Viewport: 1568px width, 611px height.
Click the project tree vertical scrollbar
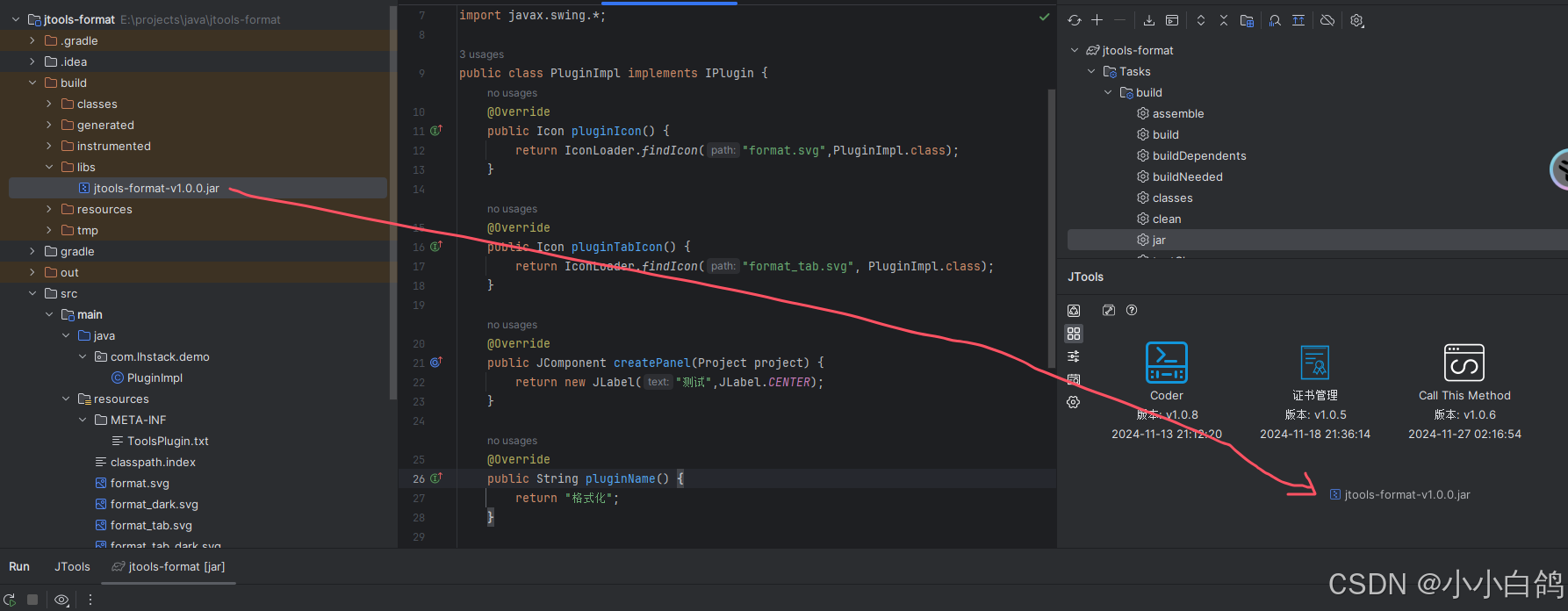coord(392,202)
